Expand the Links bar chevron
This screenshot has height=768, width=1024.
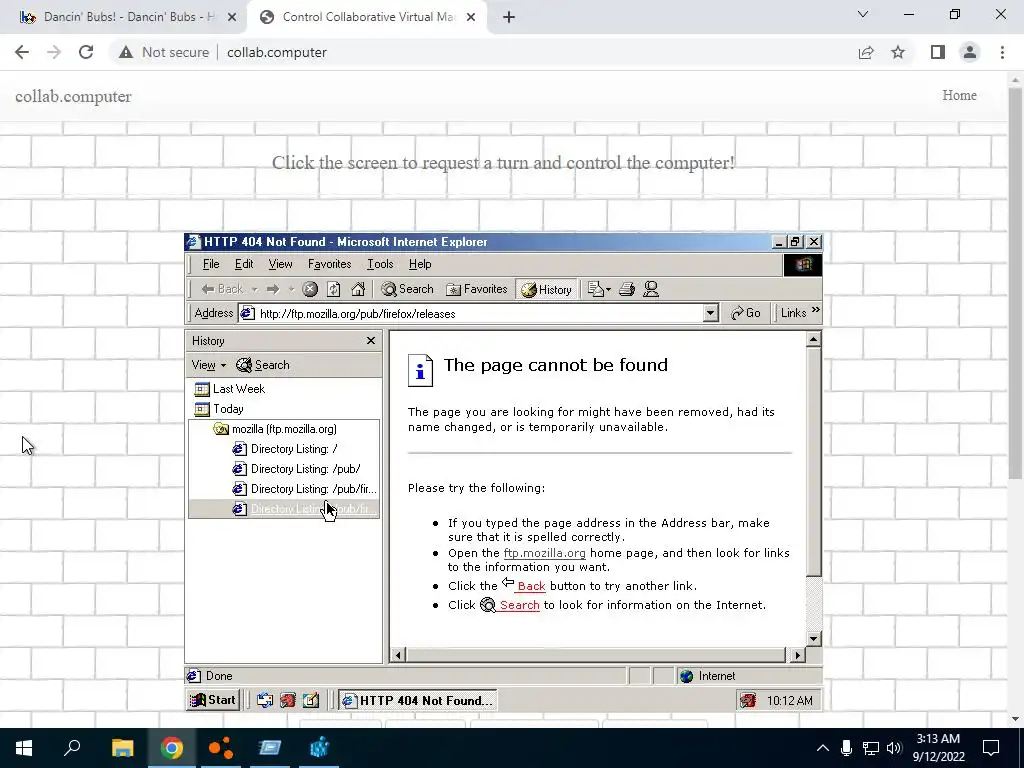click(x=815, y=310)
